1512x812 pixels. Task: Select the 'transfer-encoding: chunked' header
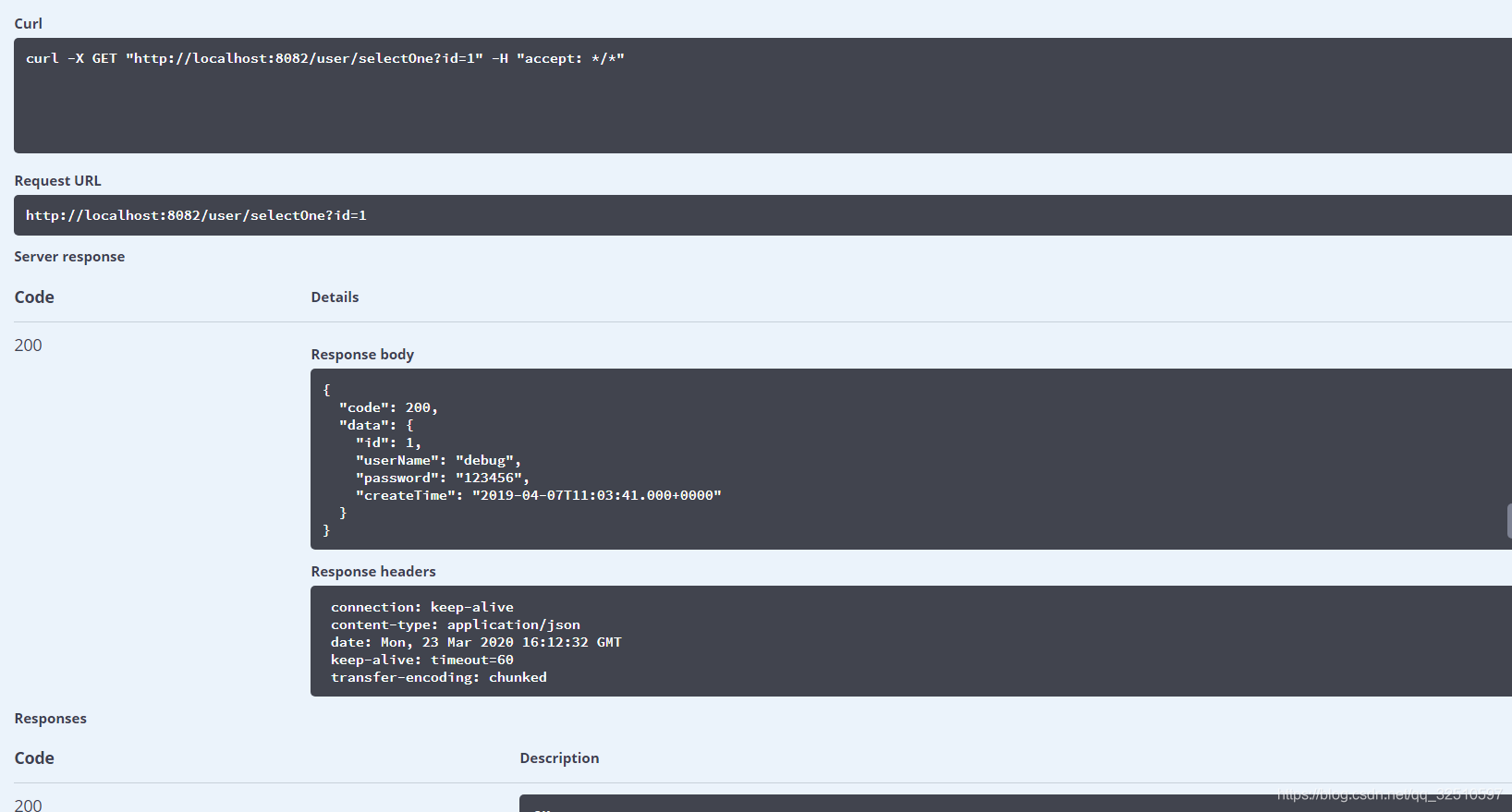439,677
